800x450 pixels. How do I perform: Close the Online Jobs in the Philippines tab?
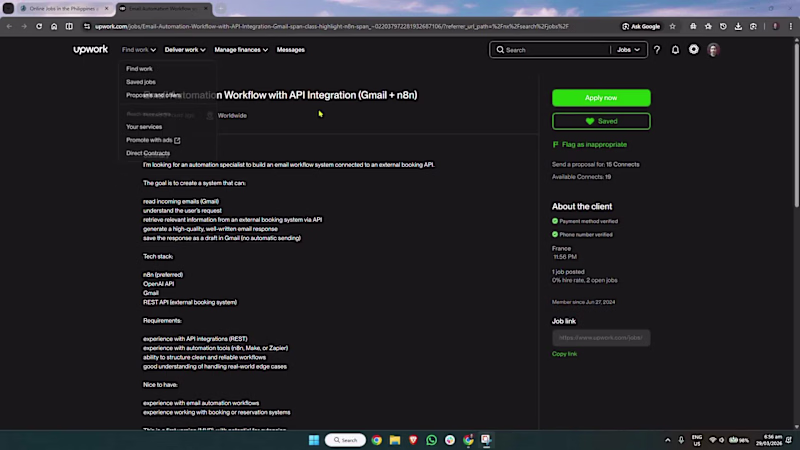(x=106, y=8)
